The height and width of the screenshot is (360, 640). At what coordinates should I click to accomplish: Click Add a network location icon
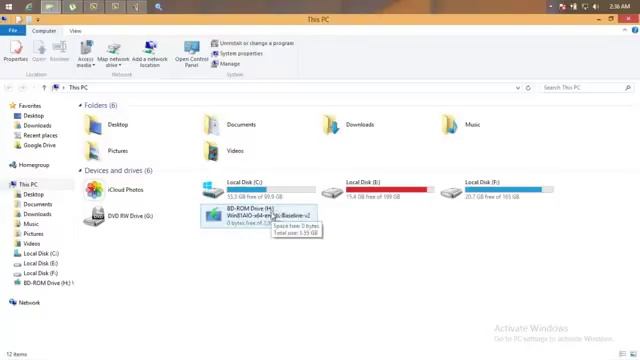(150, 48)
